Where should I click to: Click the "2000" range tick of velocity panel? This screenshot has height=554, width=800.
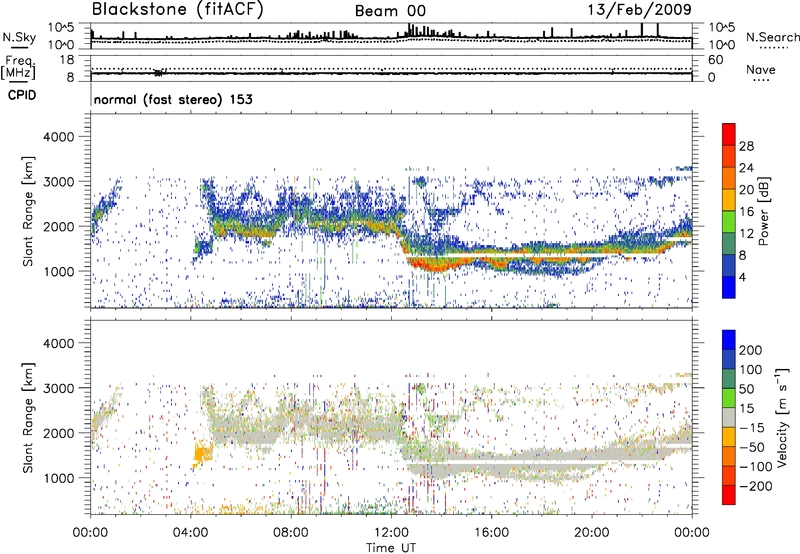58,433
